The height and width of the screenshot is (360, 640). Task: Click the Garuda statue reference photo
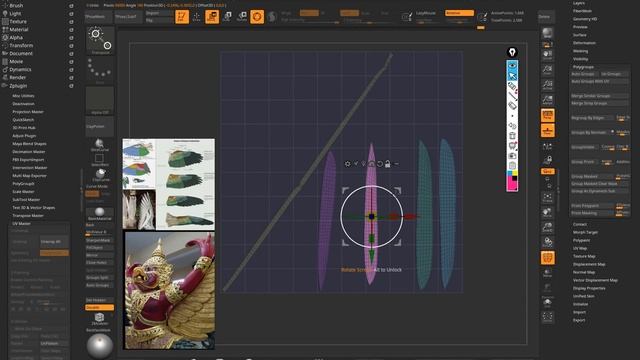[x=169, y=290]
